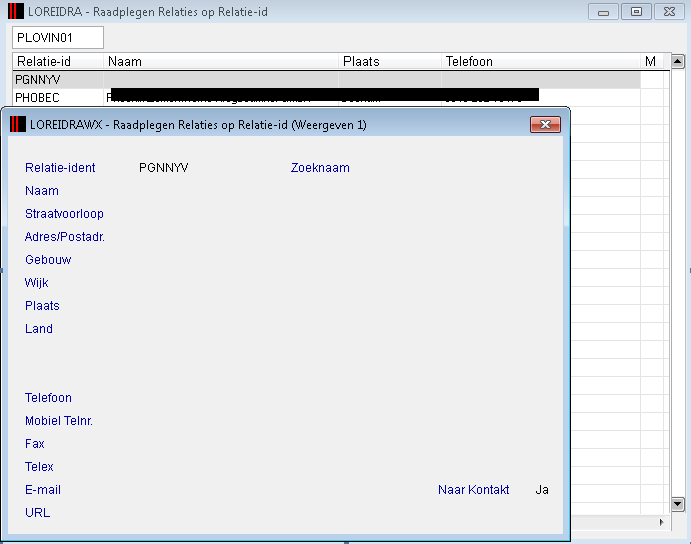Click the Adres/Postadr. label
The width and height of the screenshot is (691, 544).
(x=65, y=237)
